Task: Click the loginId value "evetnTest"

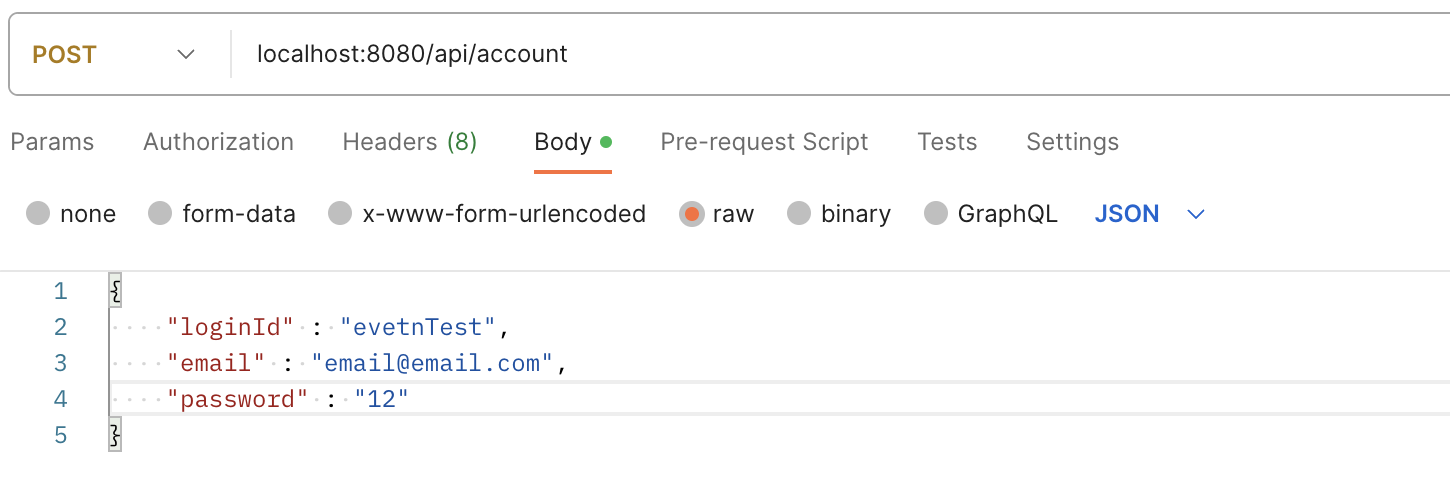Action: click(417, 327)
